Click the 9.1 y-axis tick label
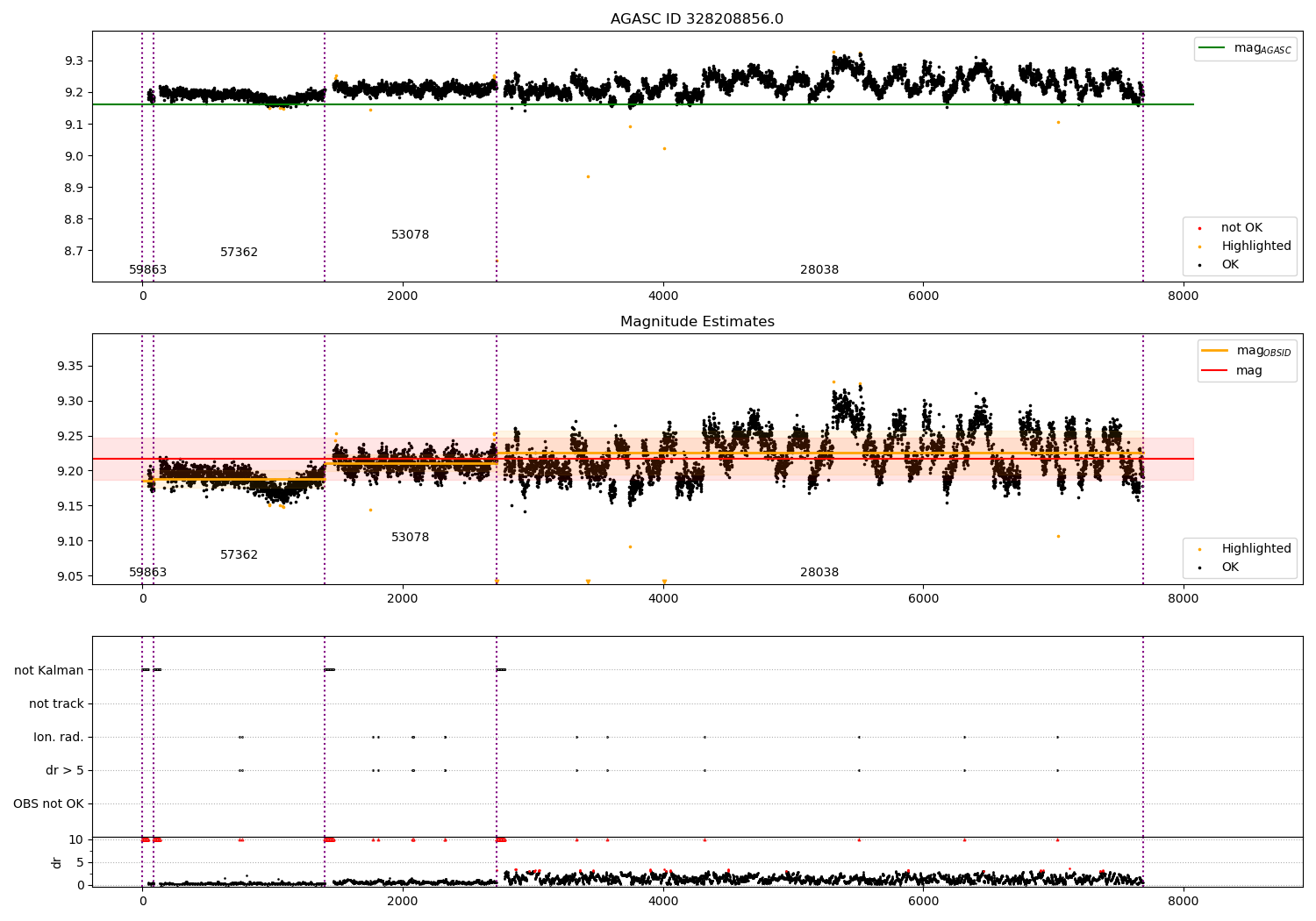Image resolution: width=1316 pixels, height=921 pixels. [x=74, y=125]
